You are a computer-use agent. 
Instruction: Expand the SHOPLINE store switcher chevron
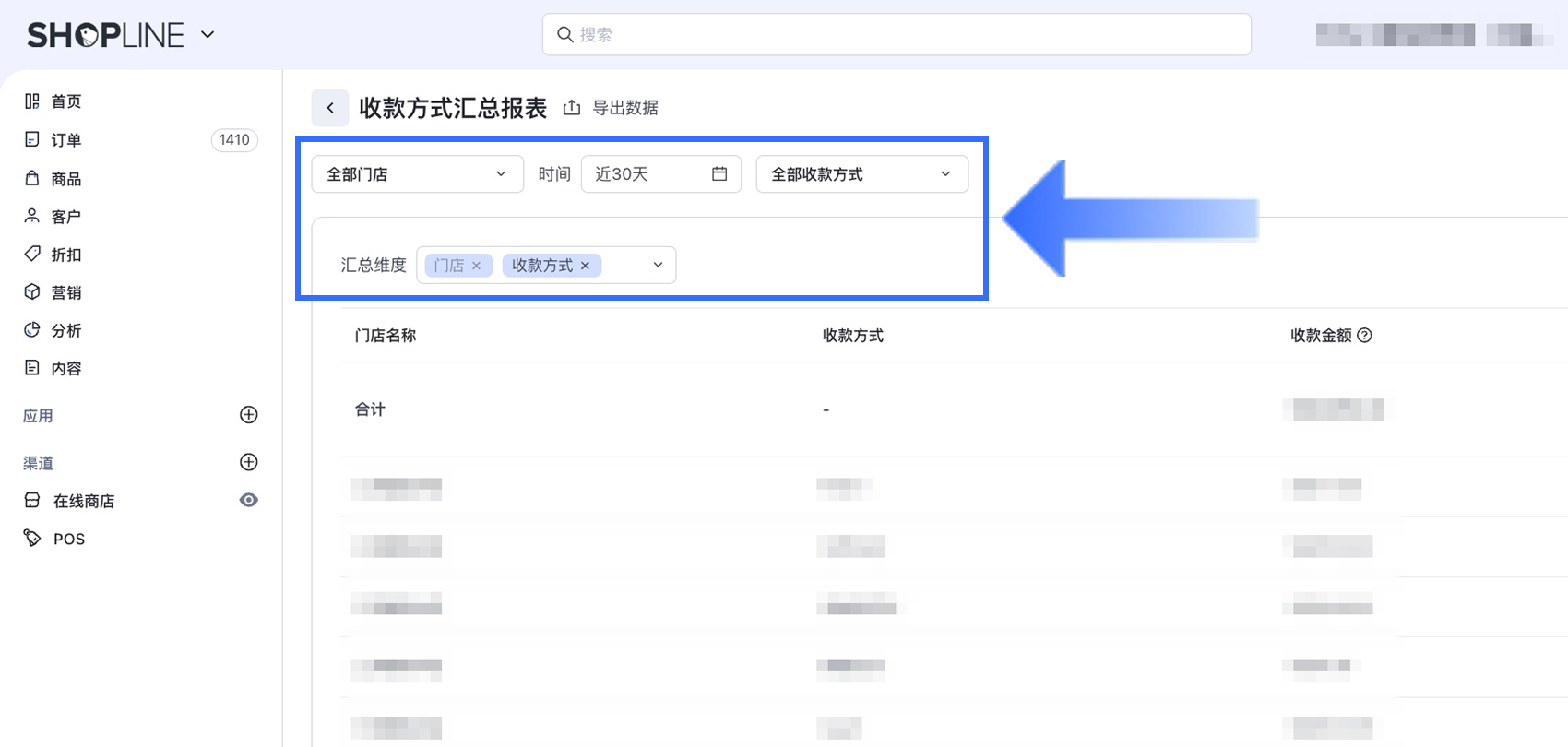(x=208, y=35)
